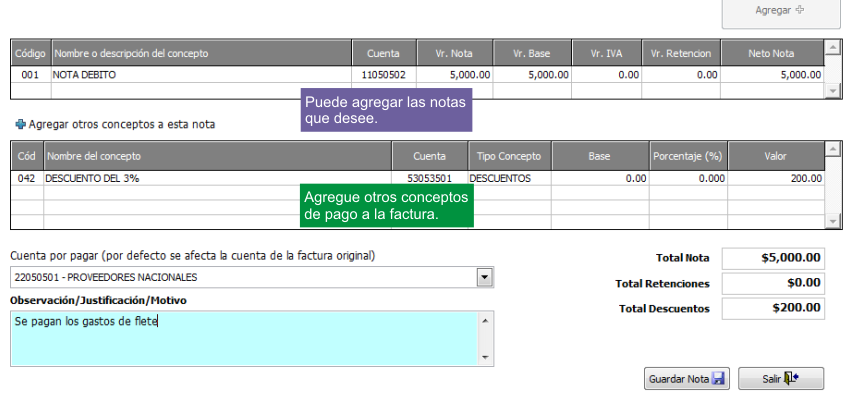The height and width of the screenshot is (413, 850).
Task: Click the Base cell of DESCUENTO row
Action: coord(600,178)
